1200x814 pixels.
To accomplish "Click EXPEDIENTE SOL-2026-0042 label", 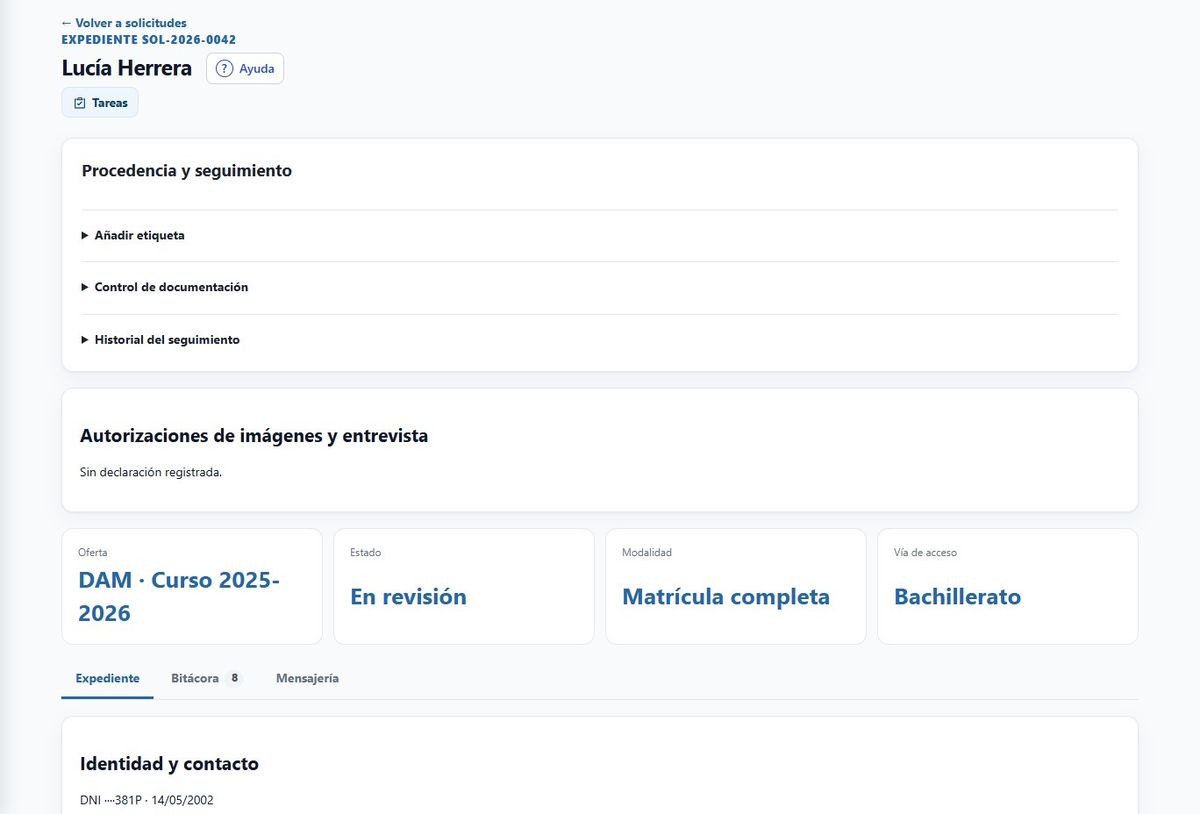I will point(149,40).
